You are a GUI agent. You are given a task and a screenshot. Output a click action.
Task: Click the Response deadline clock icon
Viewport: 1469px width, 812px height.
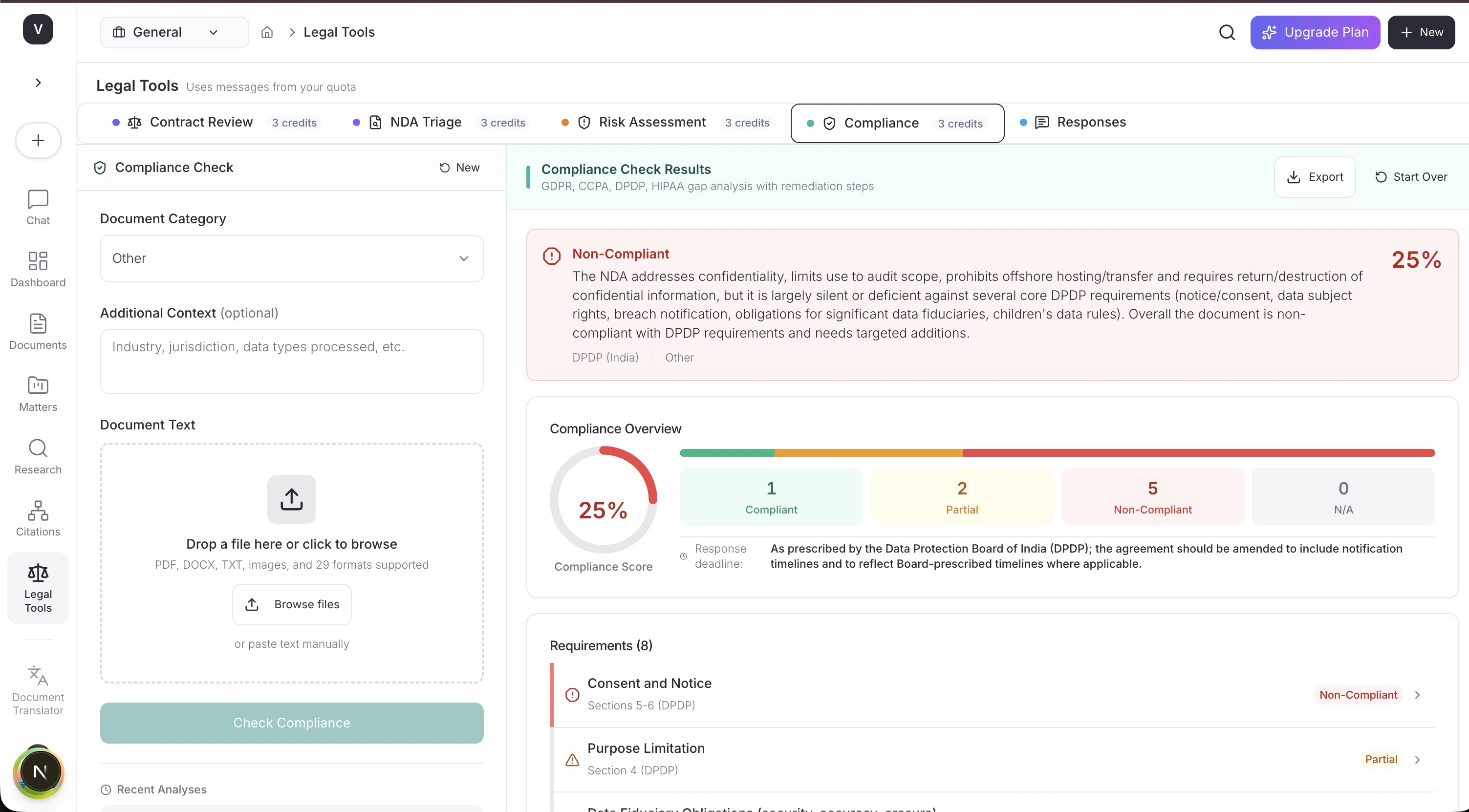pyautogui.click(x=683, y=556)
